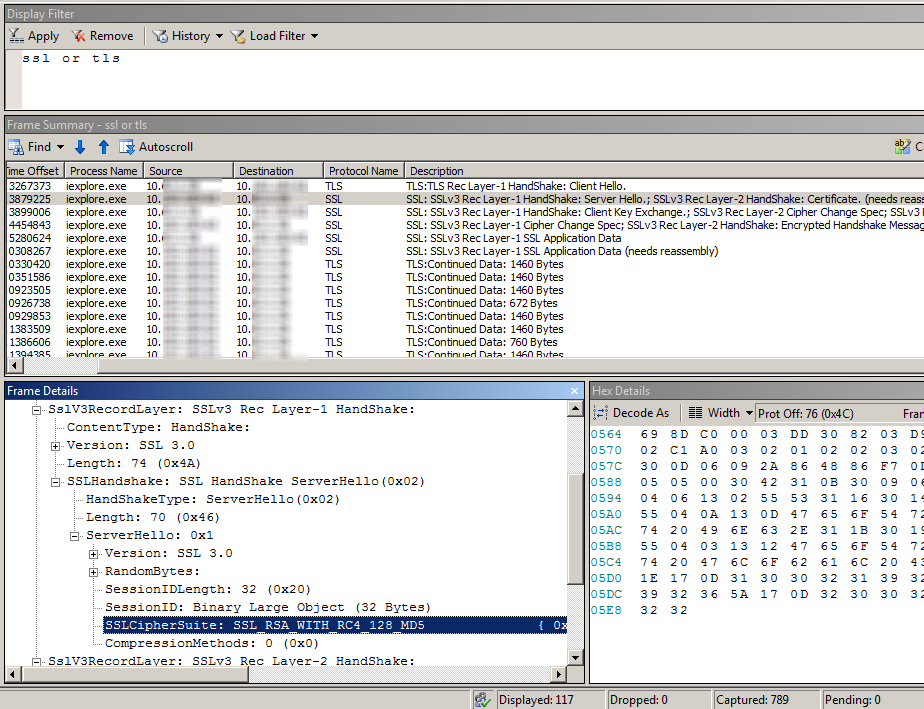The image size is (924, 709).
Task: Collapse the ServerHello tree node
Action: (x=75, y=535)
